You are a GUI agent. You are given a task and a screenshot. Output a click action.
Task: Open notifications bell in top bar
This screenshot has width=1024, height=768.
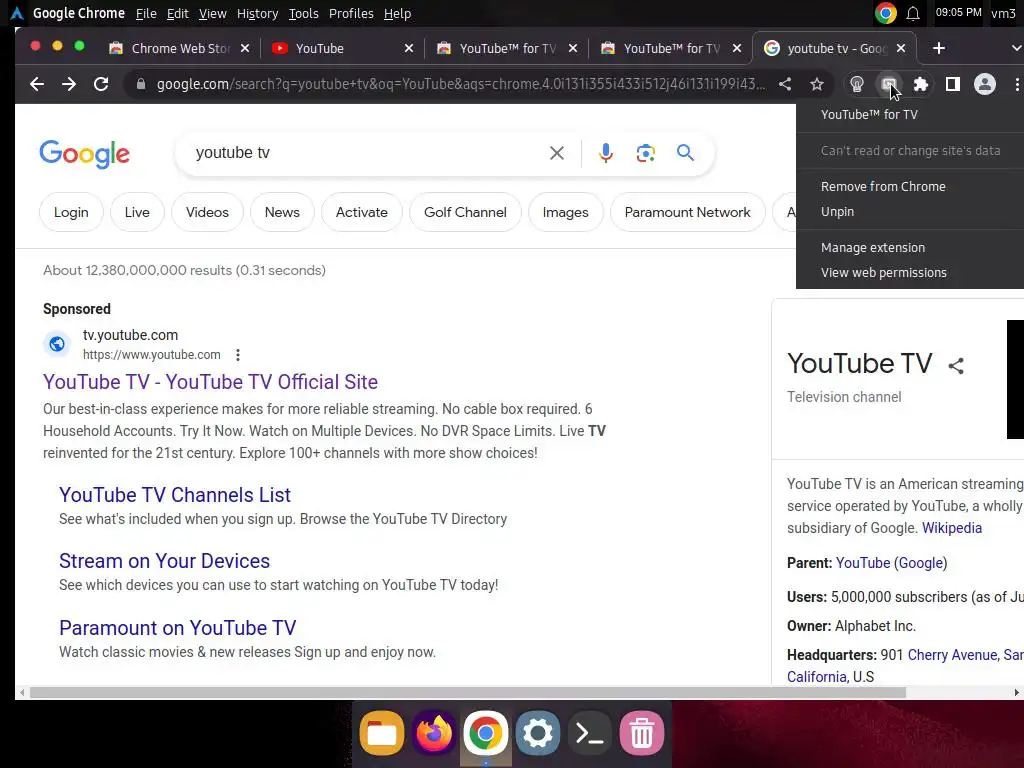tap(913, 13)
